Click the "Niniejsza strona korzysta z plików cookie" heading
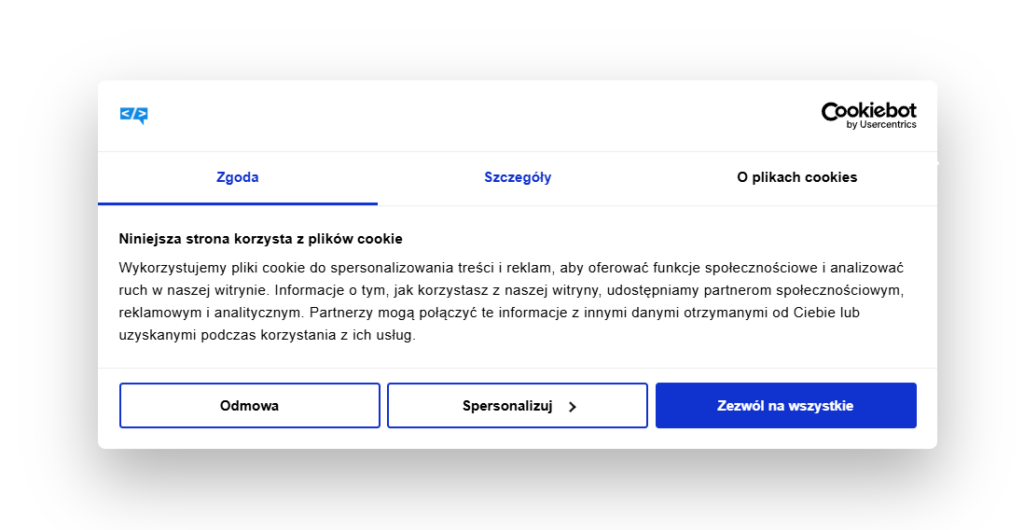1024x530 pixels. pyautogui.click(x=260, y=239)
